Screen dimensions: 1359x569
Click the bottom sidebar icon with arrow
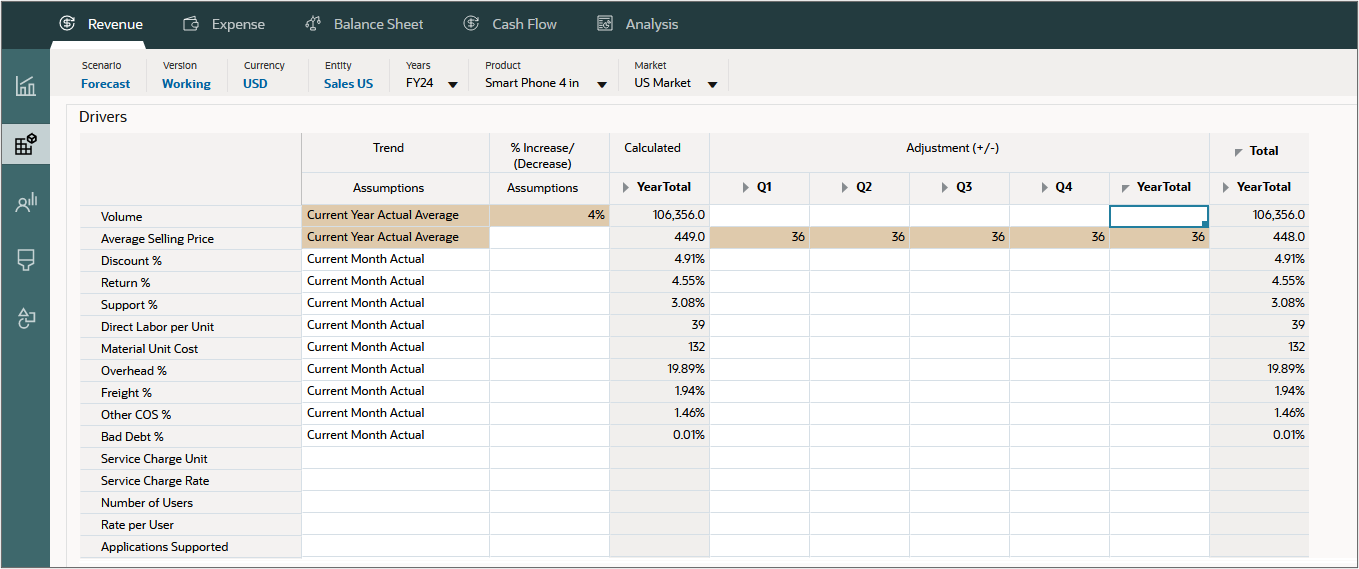pos(26,319)
